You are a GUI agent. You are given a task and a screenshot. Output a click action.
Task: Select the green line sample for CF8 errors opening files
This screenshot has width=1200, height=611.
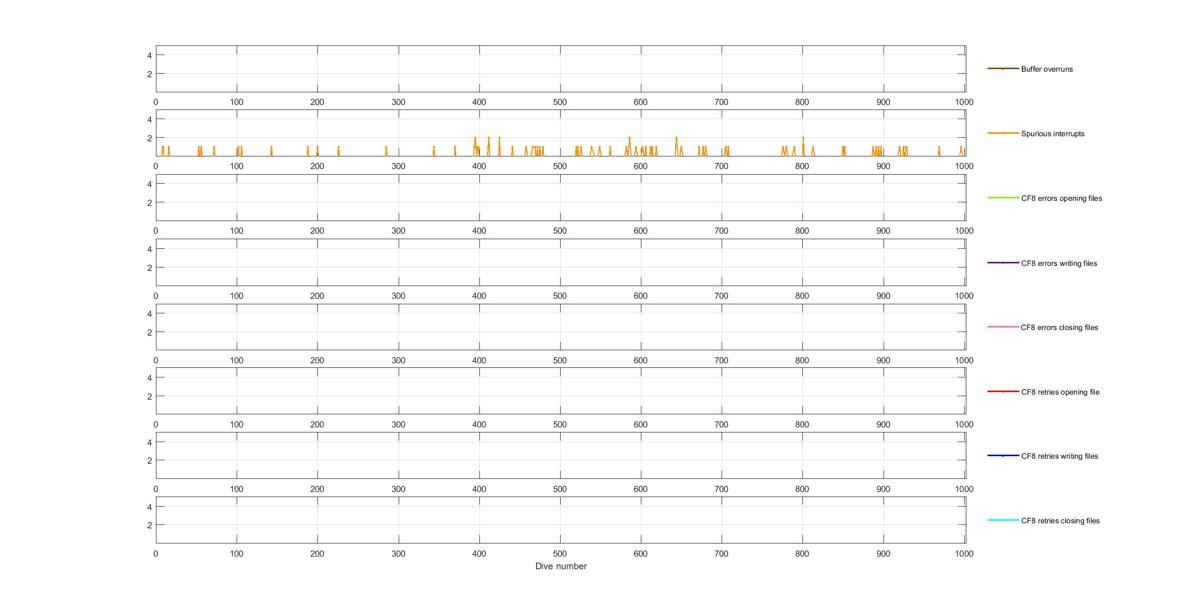1003,198
